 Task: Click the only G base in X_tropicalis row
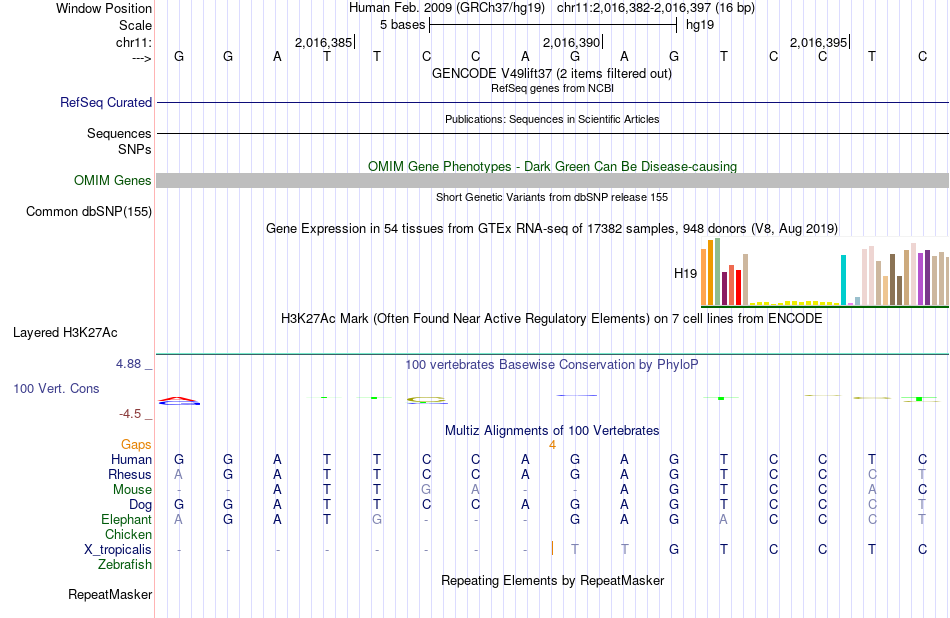tap(674, 550)
